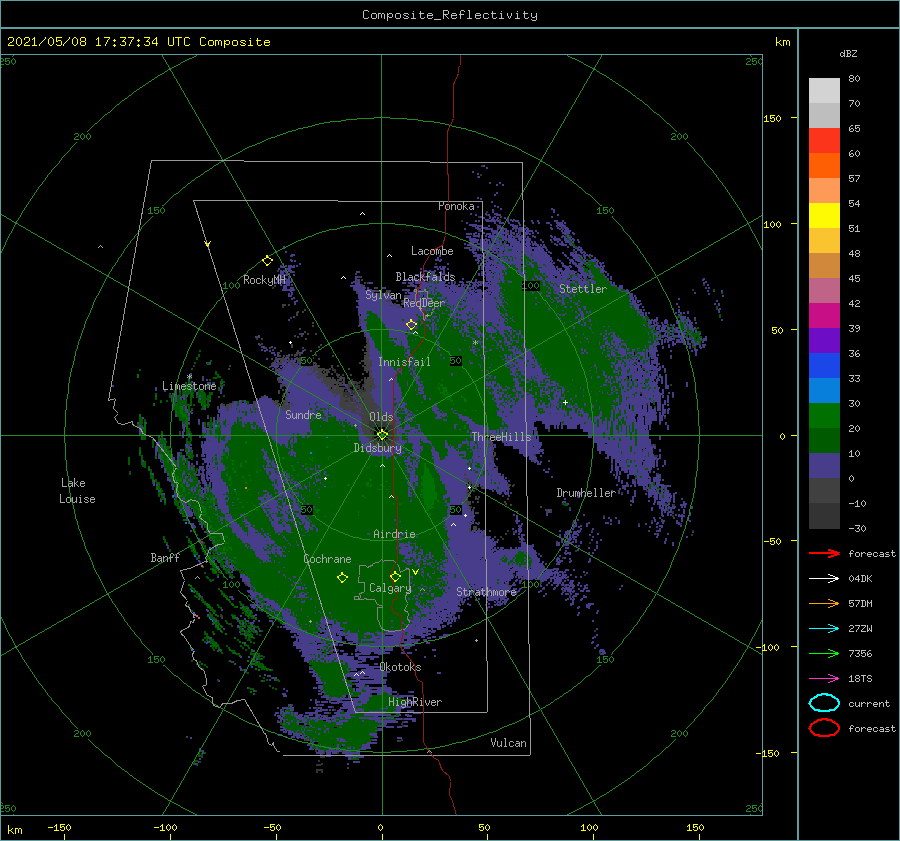Click the Blackfalds city label

point(425,277)
